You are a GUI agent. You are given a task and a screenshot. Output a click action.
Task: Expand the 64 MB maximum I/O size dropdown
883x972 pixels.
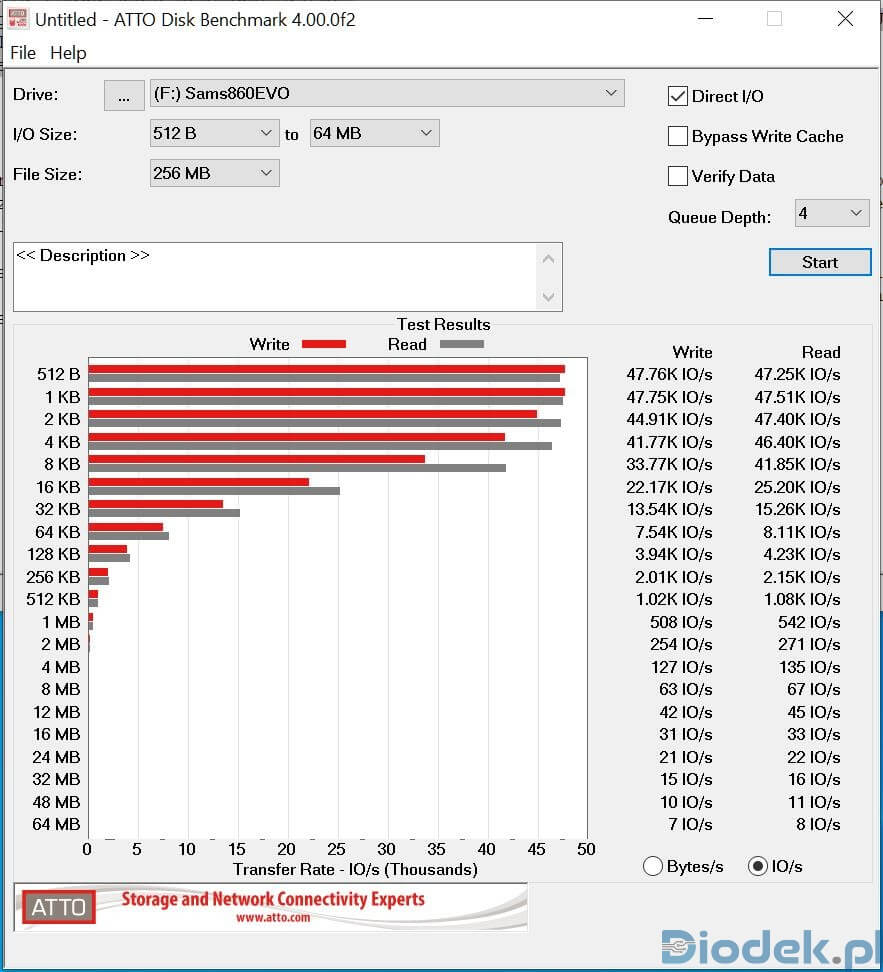coord(374,133)
